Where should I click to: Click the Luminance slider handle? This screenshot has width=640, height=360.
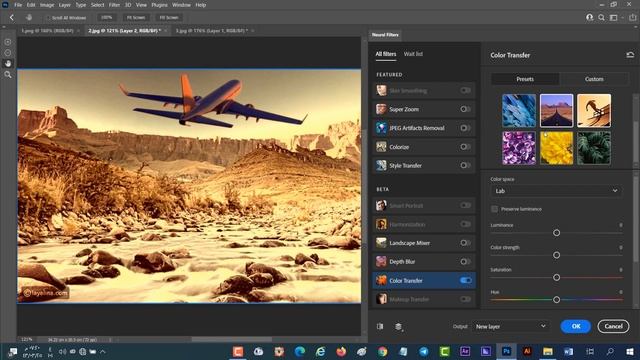[556, 233]
